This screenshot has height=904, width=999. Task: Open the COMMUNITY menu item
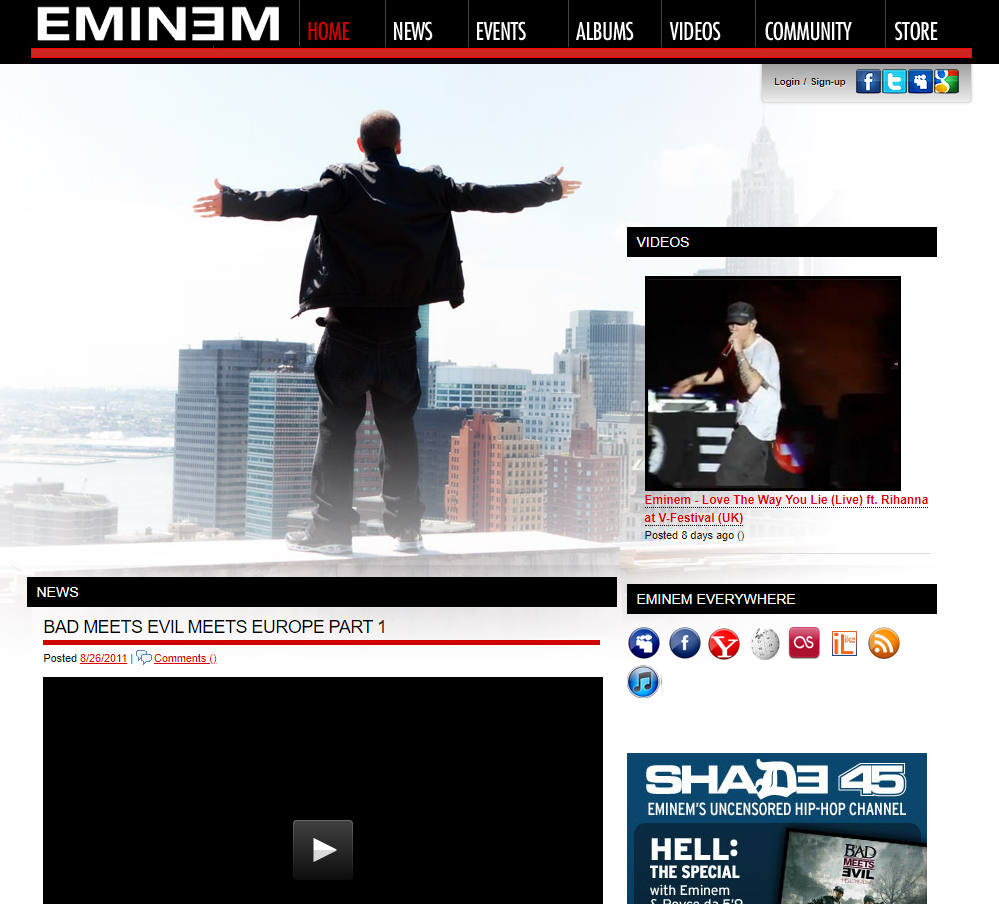(x=808, y=31)
